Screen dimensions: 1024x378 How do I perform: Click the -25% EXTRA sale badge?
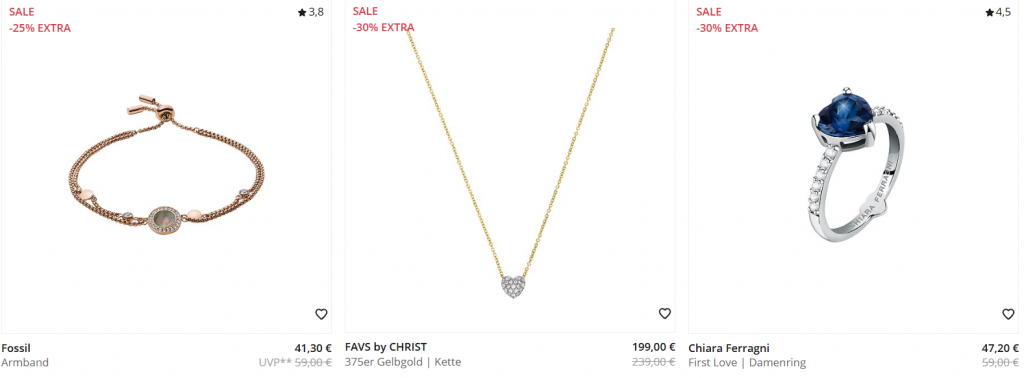tap(40, 28)
